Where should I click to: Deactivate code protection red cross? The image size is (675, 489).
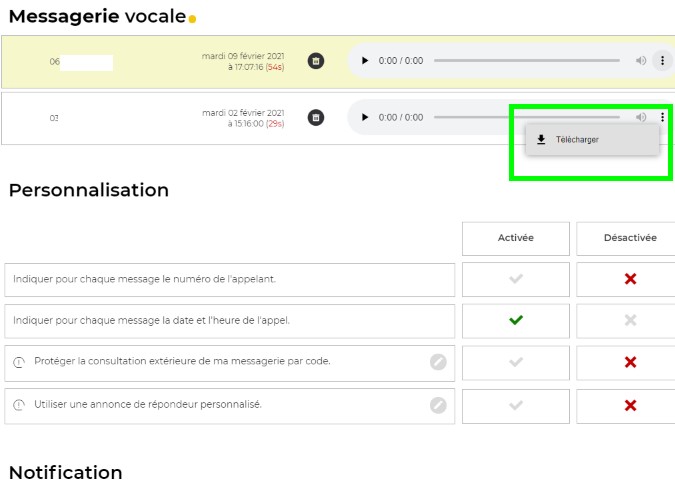coord(630,362)
